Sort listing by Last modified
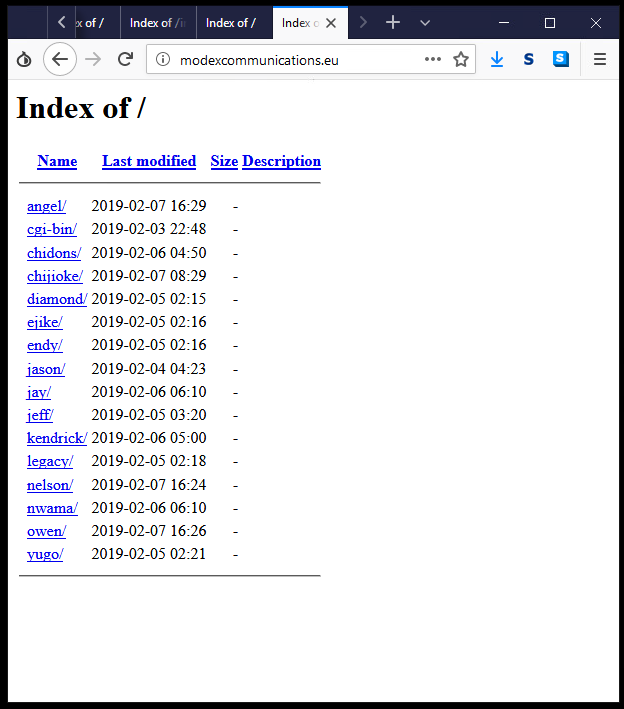The width and height of the screenshot is (624, 709). [x=149, y=161]
